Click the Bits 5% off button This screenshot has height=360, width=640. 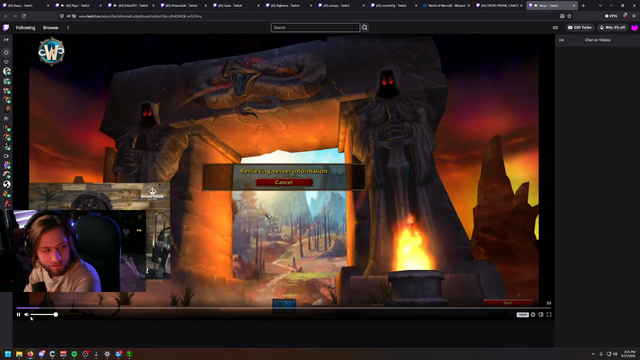612,27
